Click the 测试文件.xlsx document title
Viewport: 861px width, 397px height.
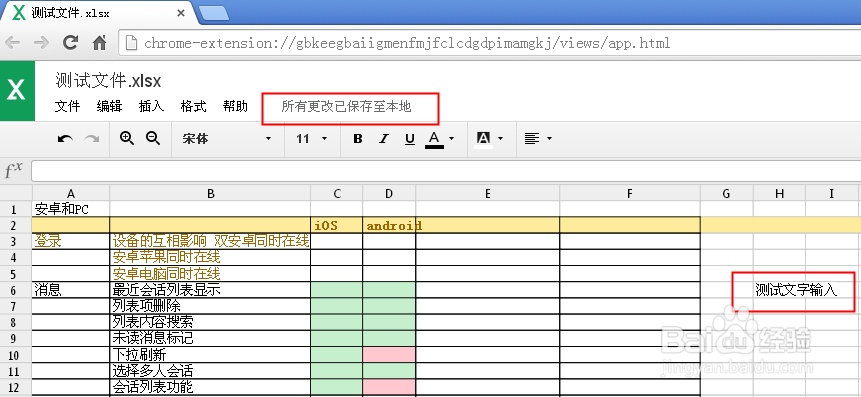click(108, 81)
